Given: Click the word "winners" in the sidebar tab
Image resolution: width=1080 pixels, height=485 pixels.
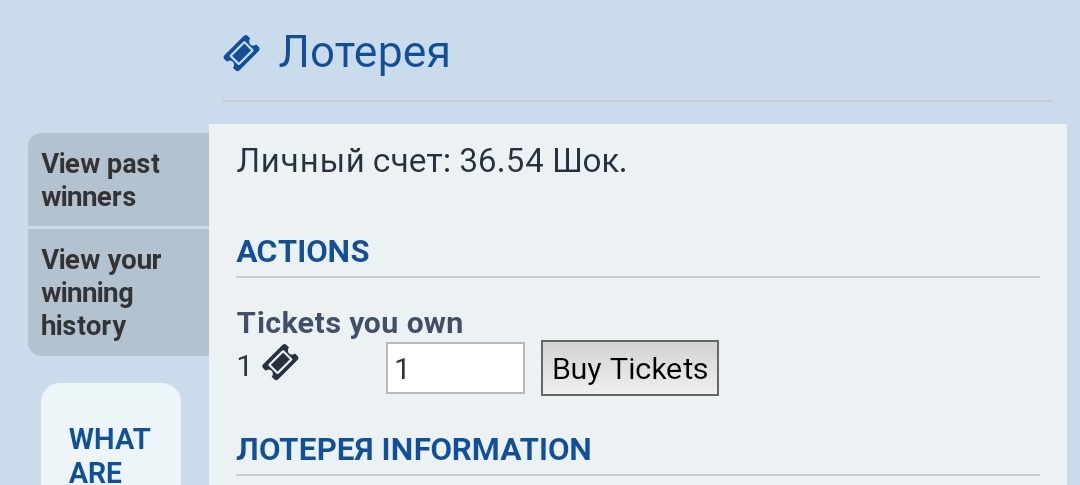Looking at the screenshot, I should tap(88, 197).
